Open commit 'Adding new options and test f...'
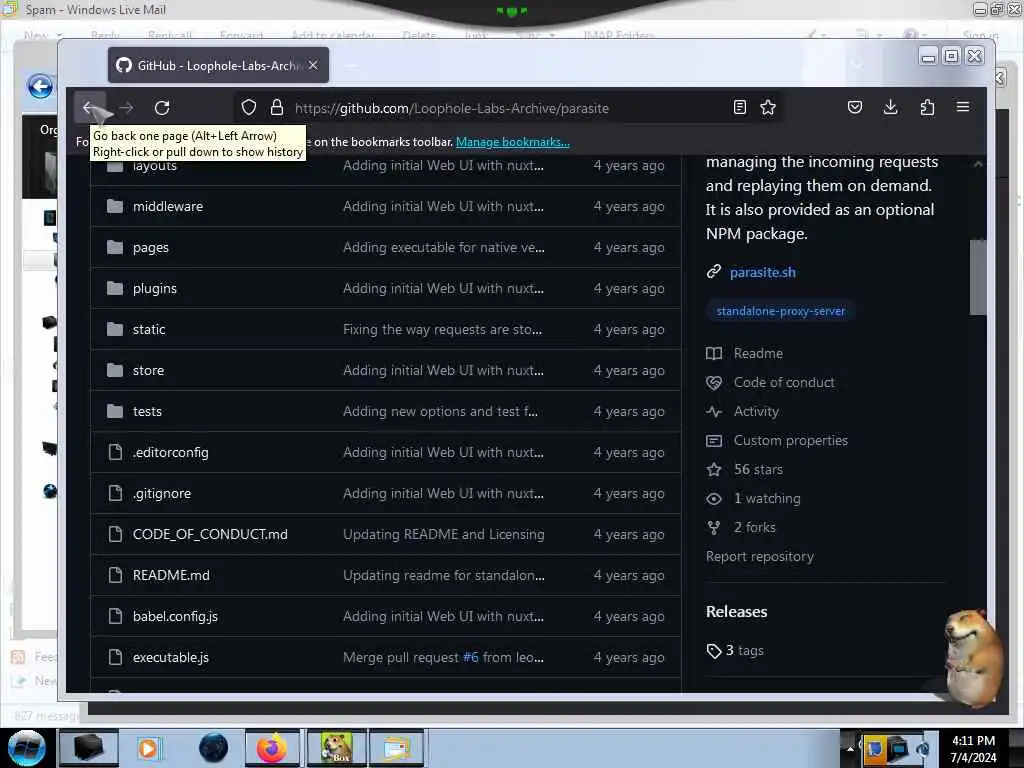This screenshot has height=768, width=1024. coord(440,411)
